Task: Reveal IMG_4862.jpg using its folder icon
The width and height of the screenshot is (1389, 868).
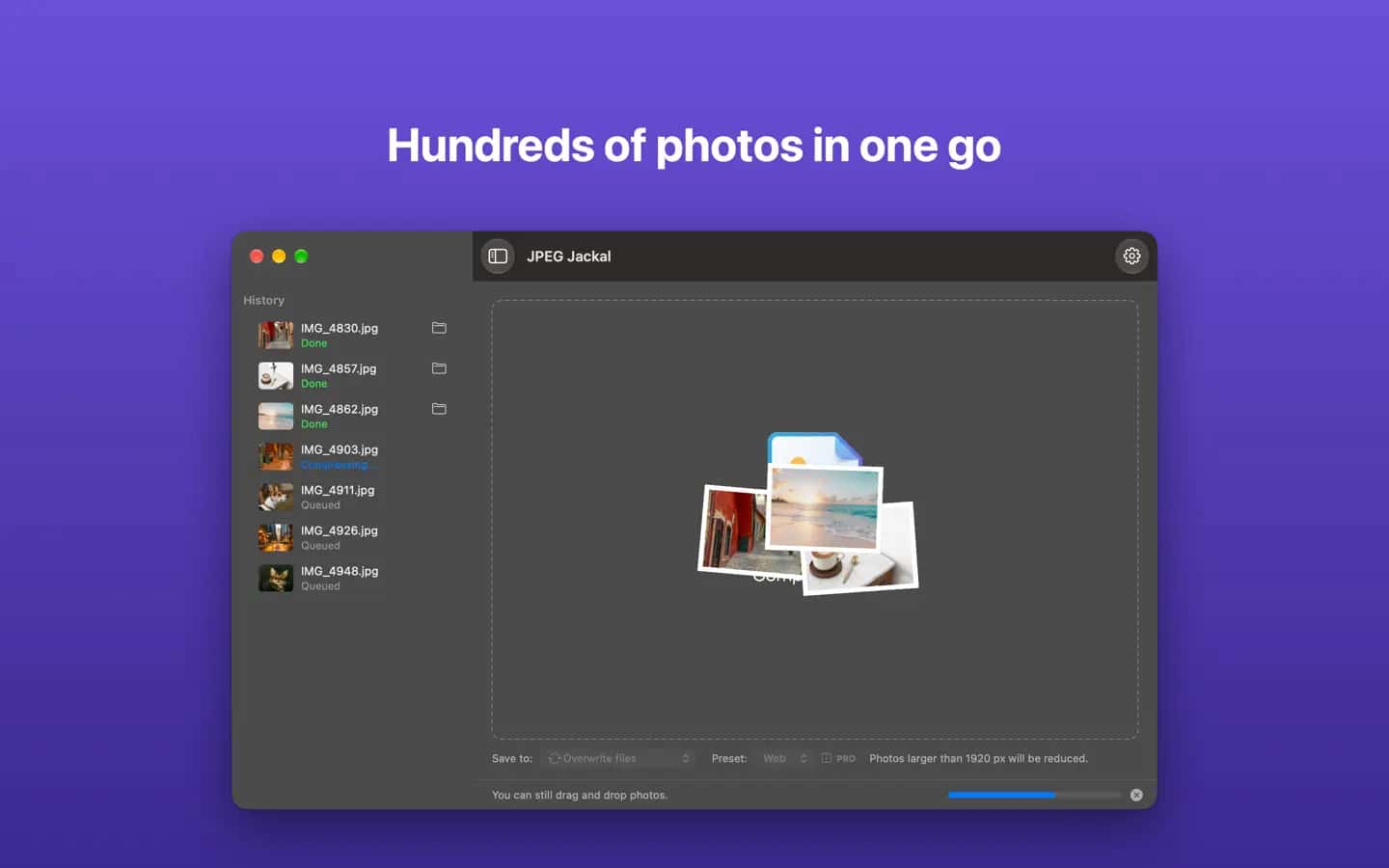Action: [x=439, y=409]
